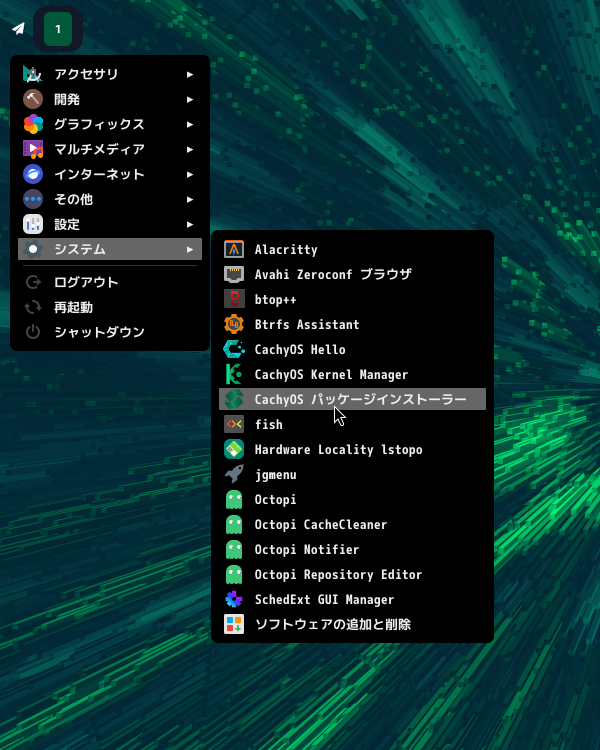Expand the インターネット submenu arrow
600x750 pixels.
coord(190,174)
